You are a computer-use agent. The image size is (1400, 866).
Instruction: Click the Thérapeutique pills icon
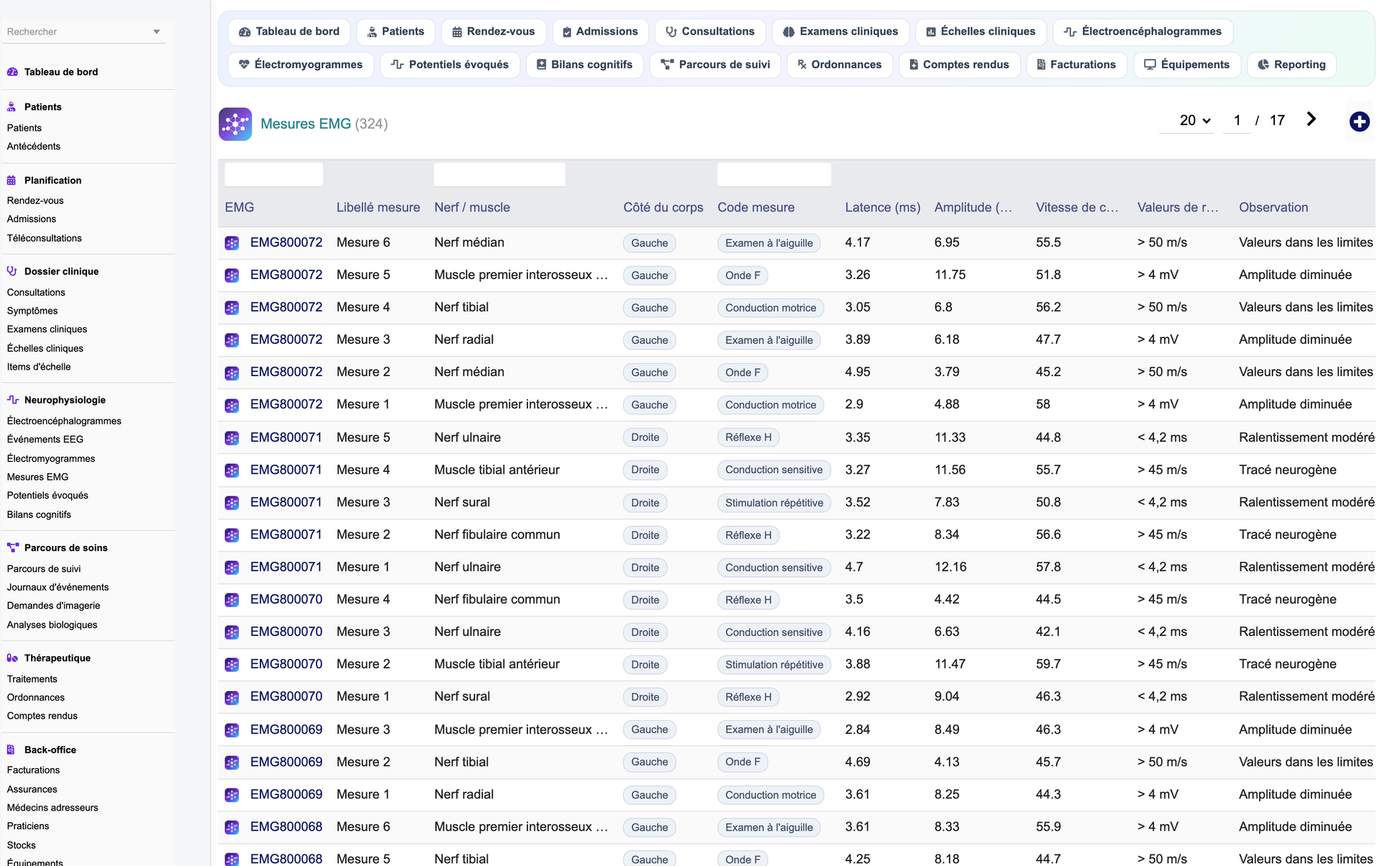click(x=12, y=658)
